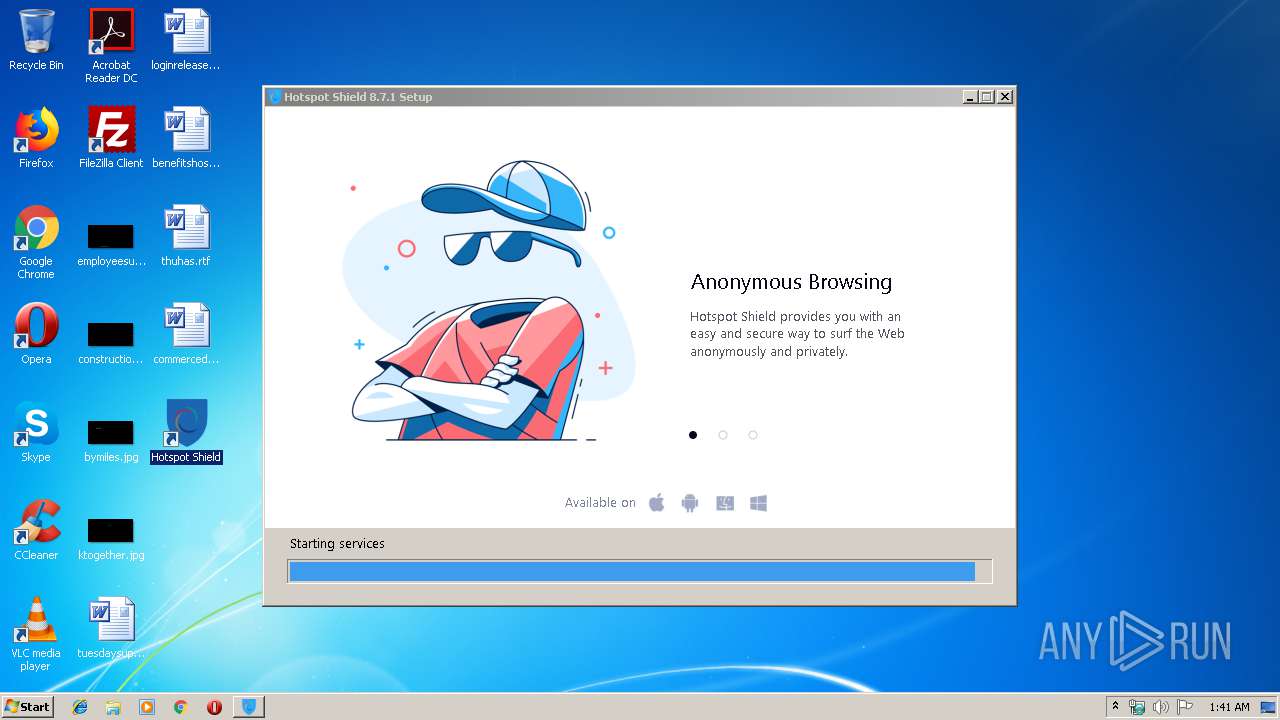Screen dimensions: 1280x720
Task: Close the Hotspot Shield Setup window
Action: [1005, 97]
